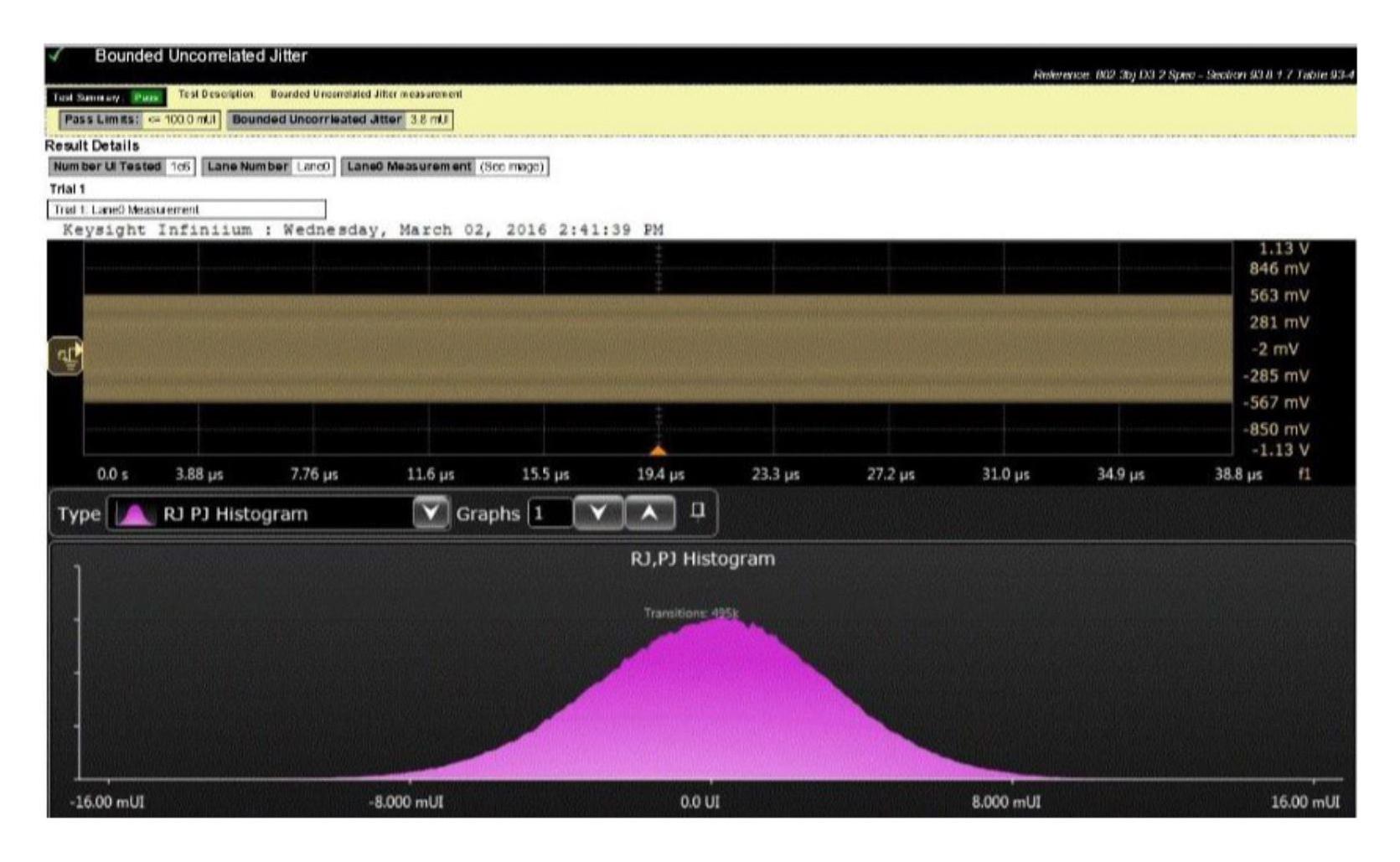1400x862 pixels.
Task: Click the 23.3 µs time axis label
Action: click(x=776, y=474)
